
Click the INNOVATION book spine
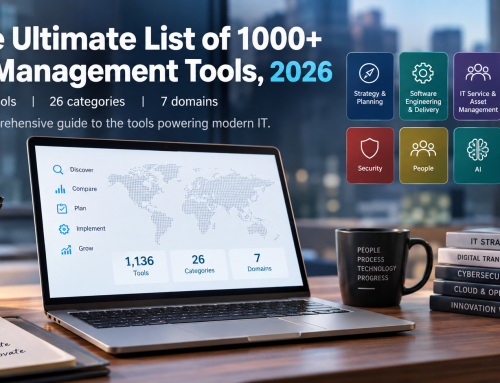pyautogui.click(x=465, y=306)
